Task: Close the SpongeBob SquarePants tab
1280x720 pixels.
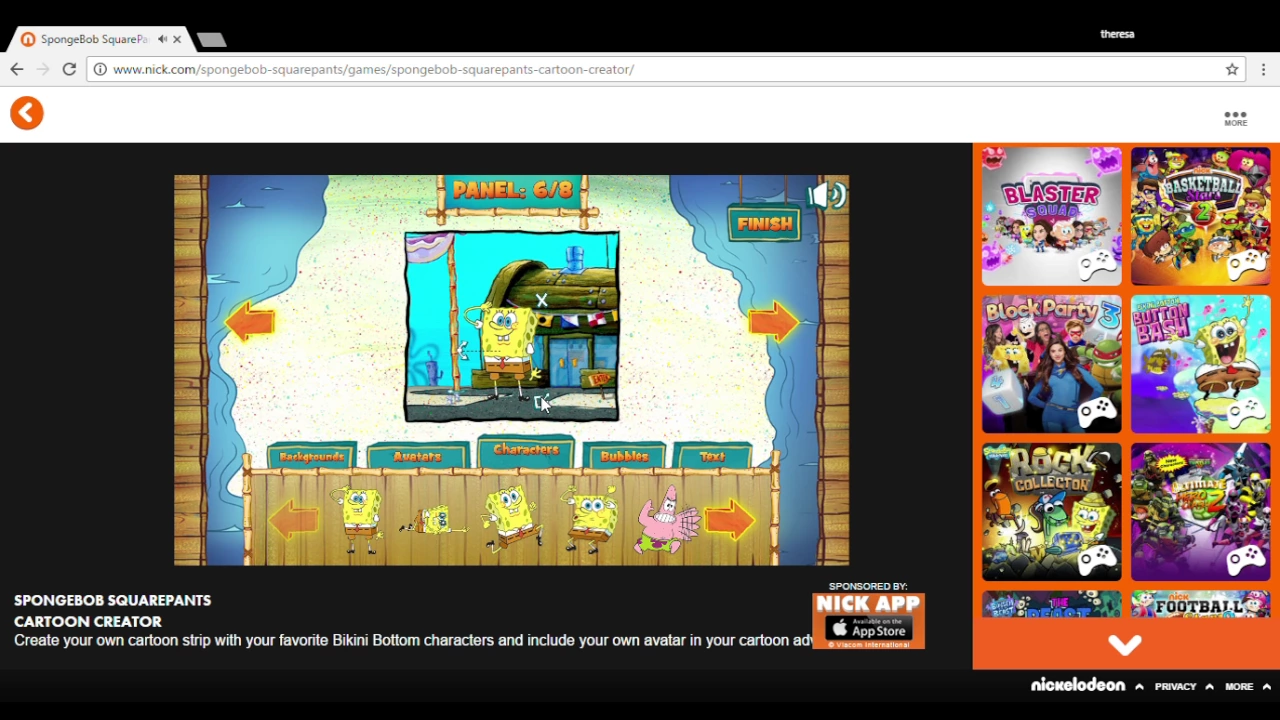Action: (177, 39)
